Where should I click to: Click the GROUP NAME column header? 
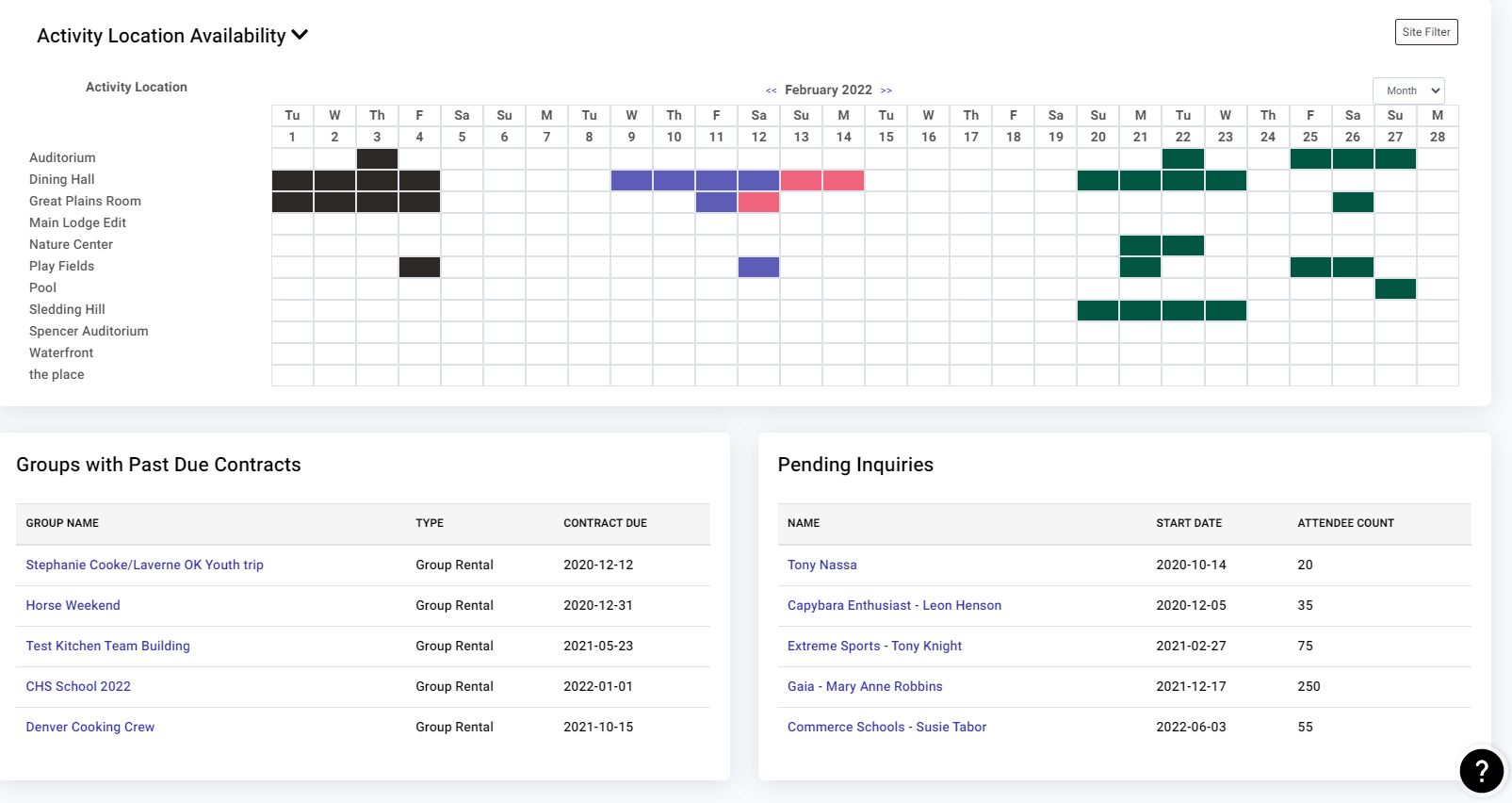[x=62, y=523]
